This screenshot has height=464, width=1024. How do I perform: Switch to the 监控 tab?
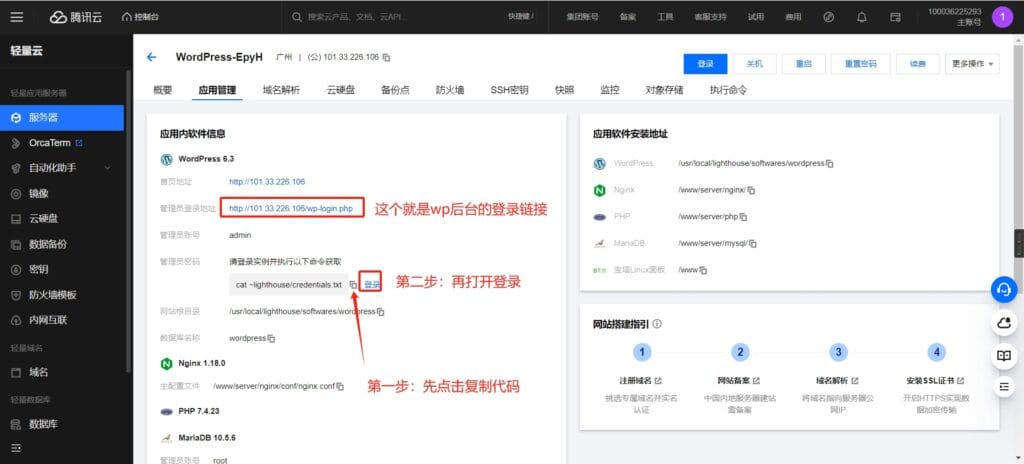[x=610, y=90]
